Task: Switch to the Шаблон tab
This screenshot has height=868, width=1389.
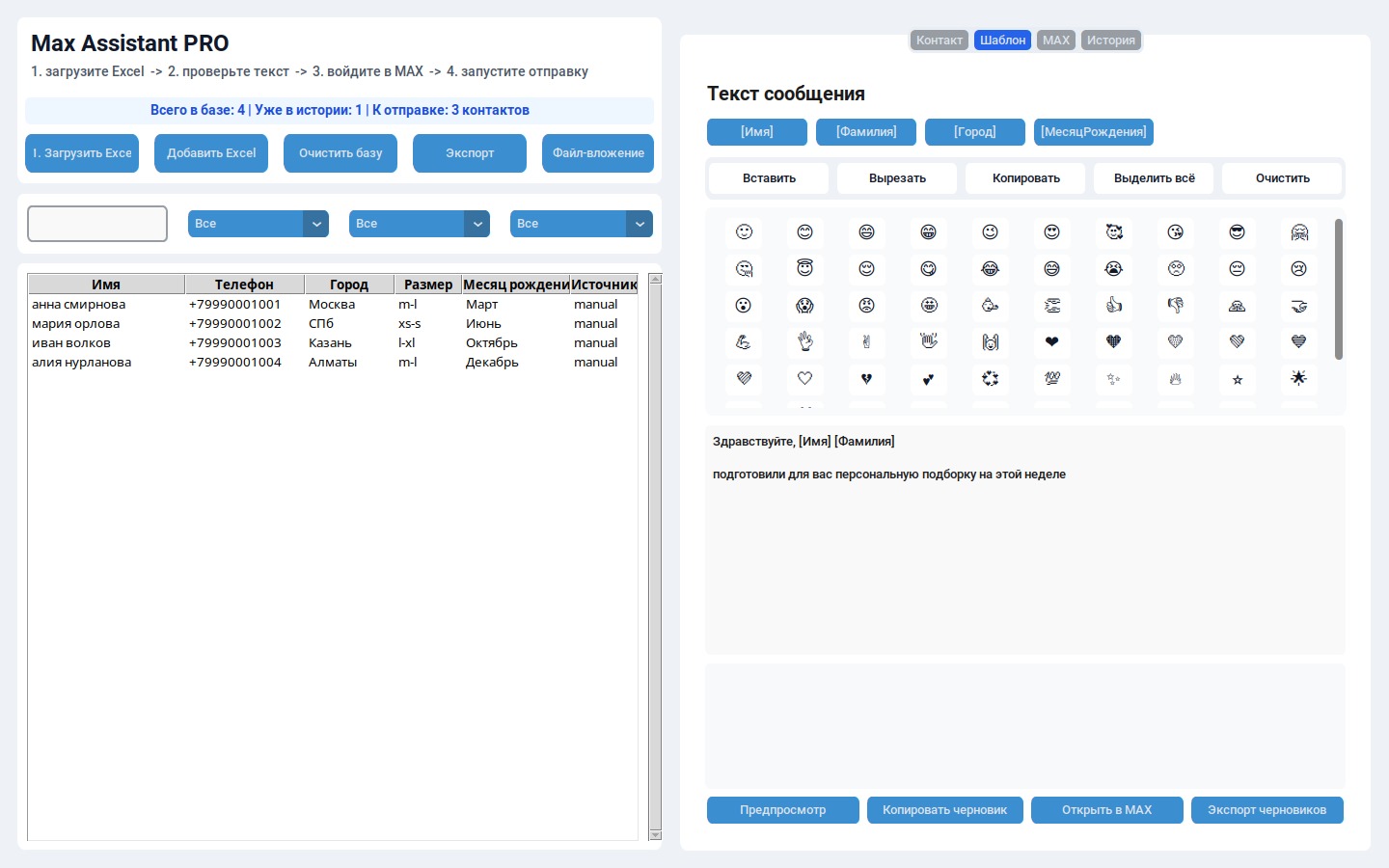Action: tap(1003, 41)
